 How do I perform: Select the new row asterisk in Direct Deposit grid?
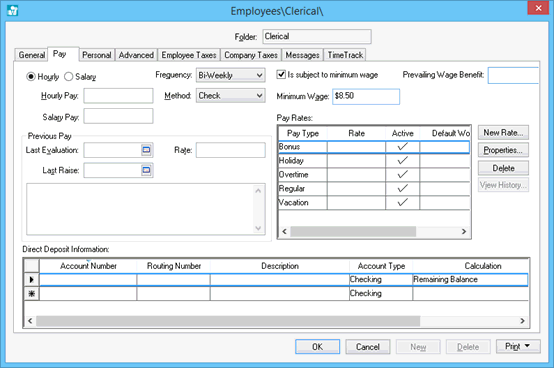point(31,293)
